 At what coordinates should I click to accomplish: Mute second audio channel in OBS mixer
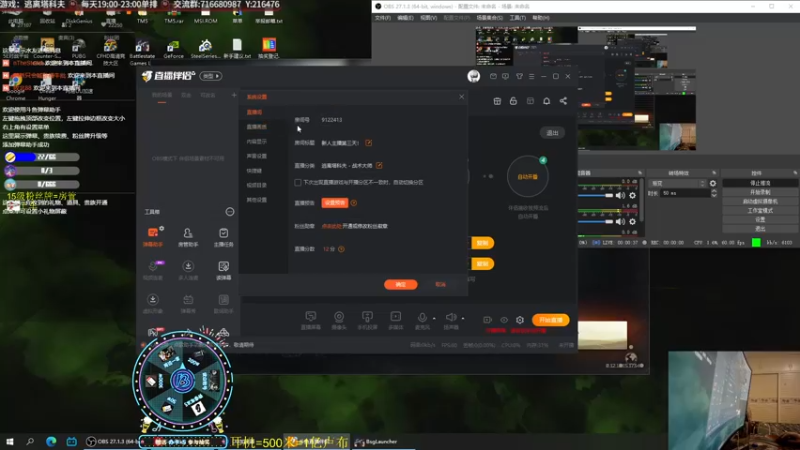620,222
